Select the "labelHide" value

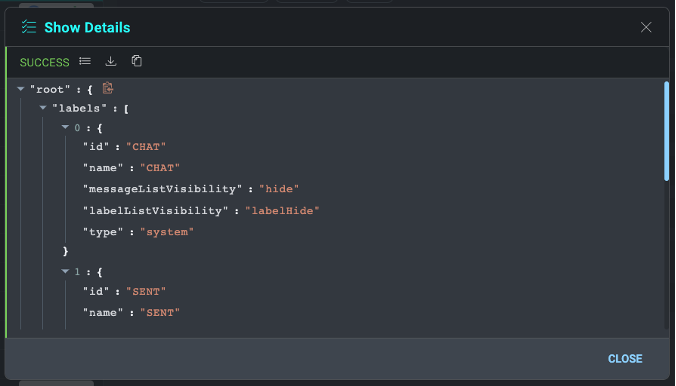click(282, 210)
